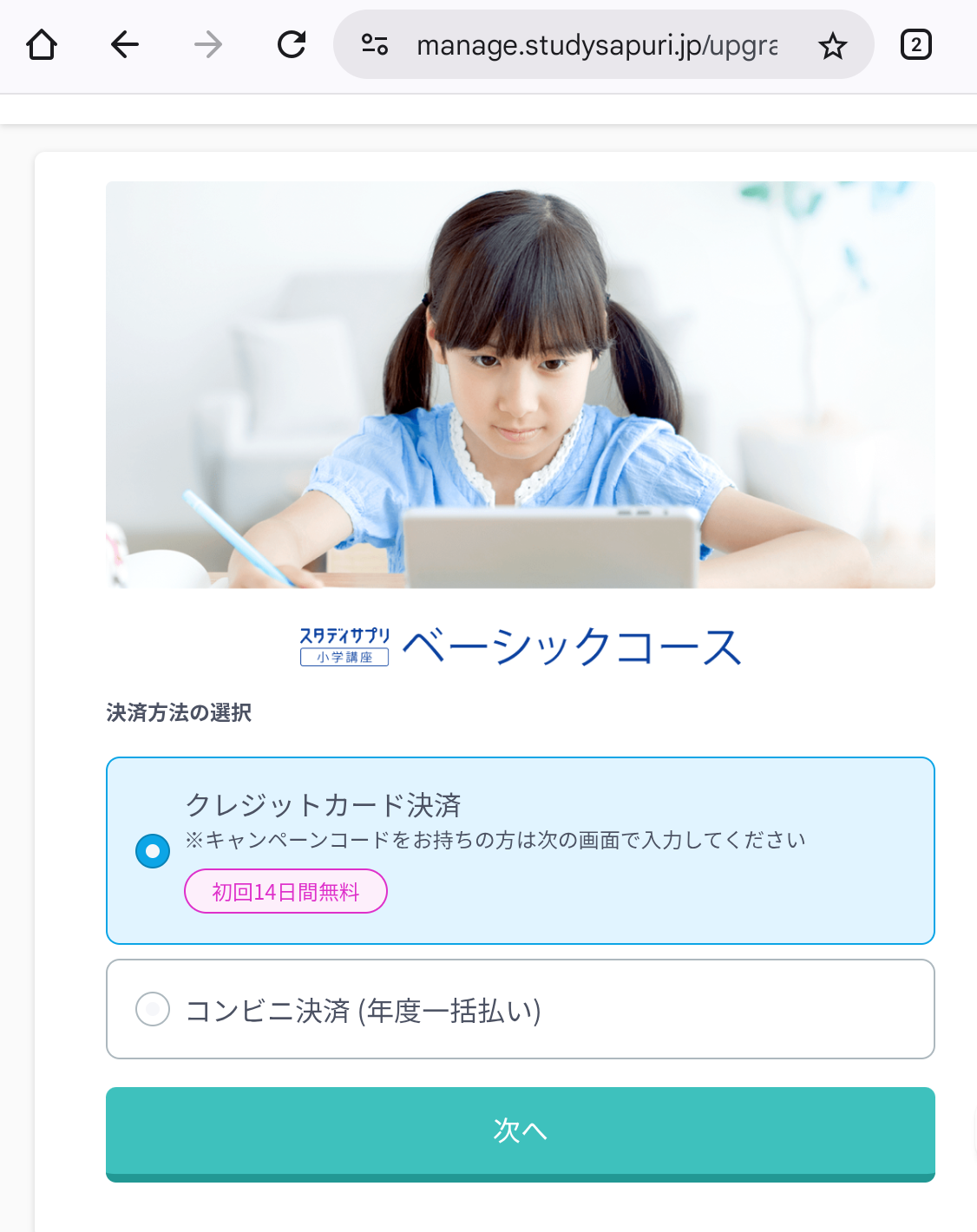Click the ベーシックコース heading

click(572, 647)
